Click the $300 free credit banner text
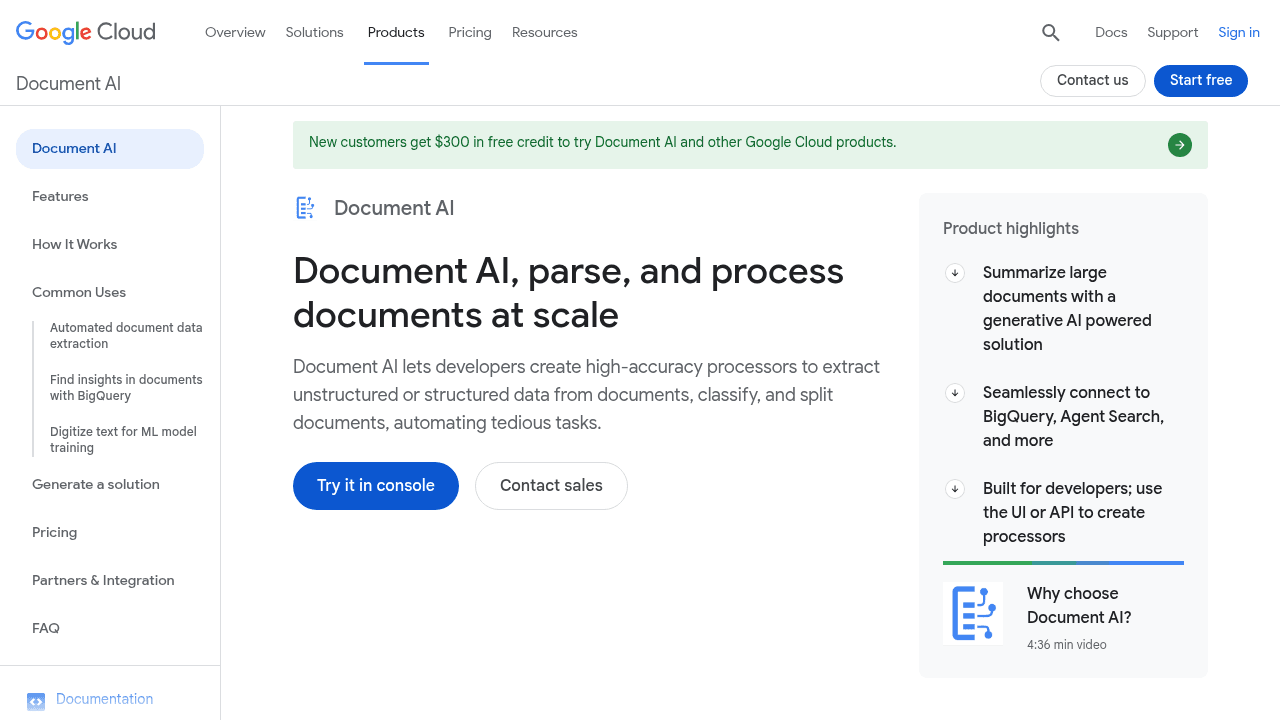 602,142
